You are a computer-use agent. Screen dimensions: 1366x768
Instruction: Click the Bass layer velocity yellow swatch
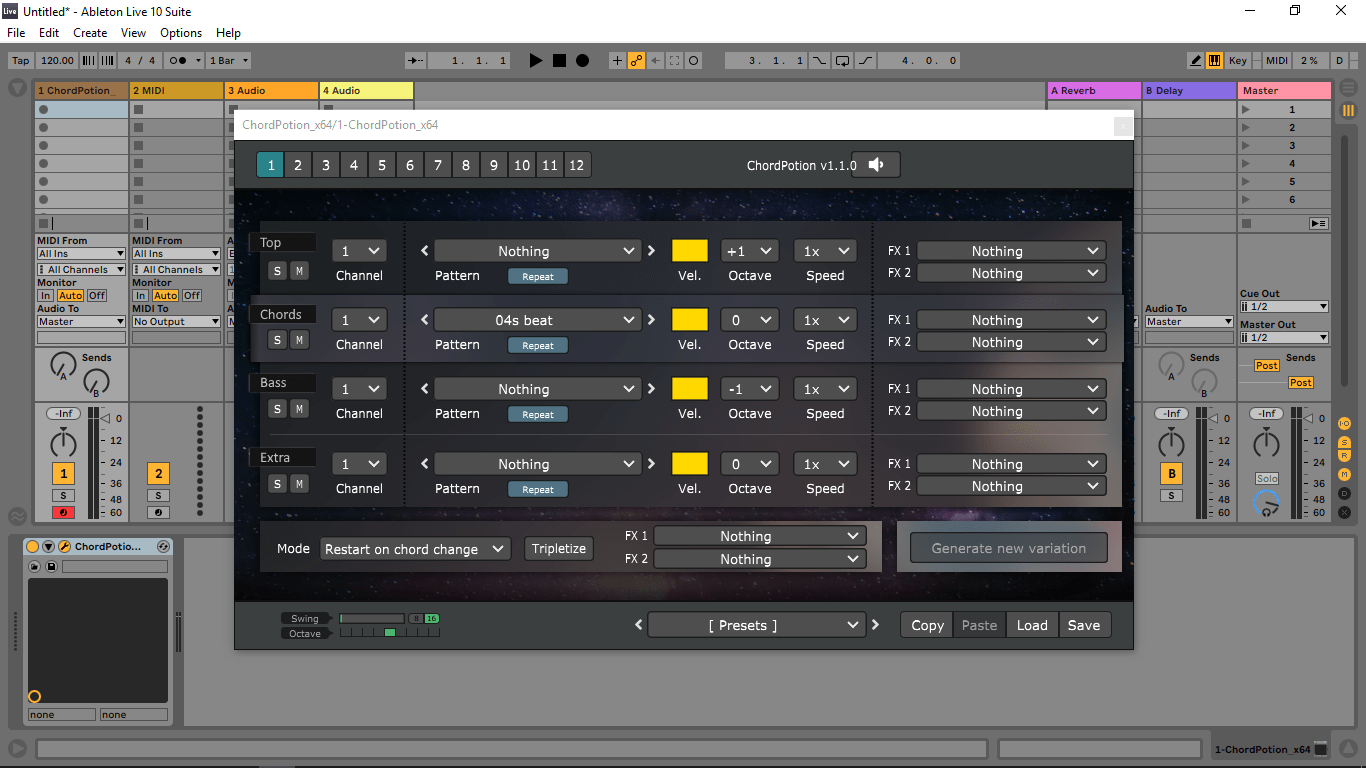(690, 389)
